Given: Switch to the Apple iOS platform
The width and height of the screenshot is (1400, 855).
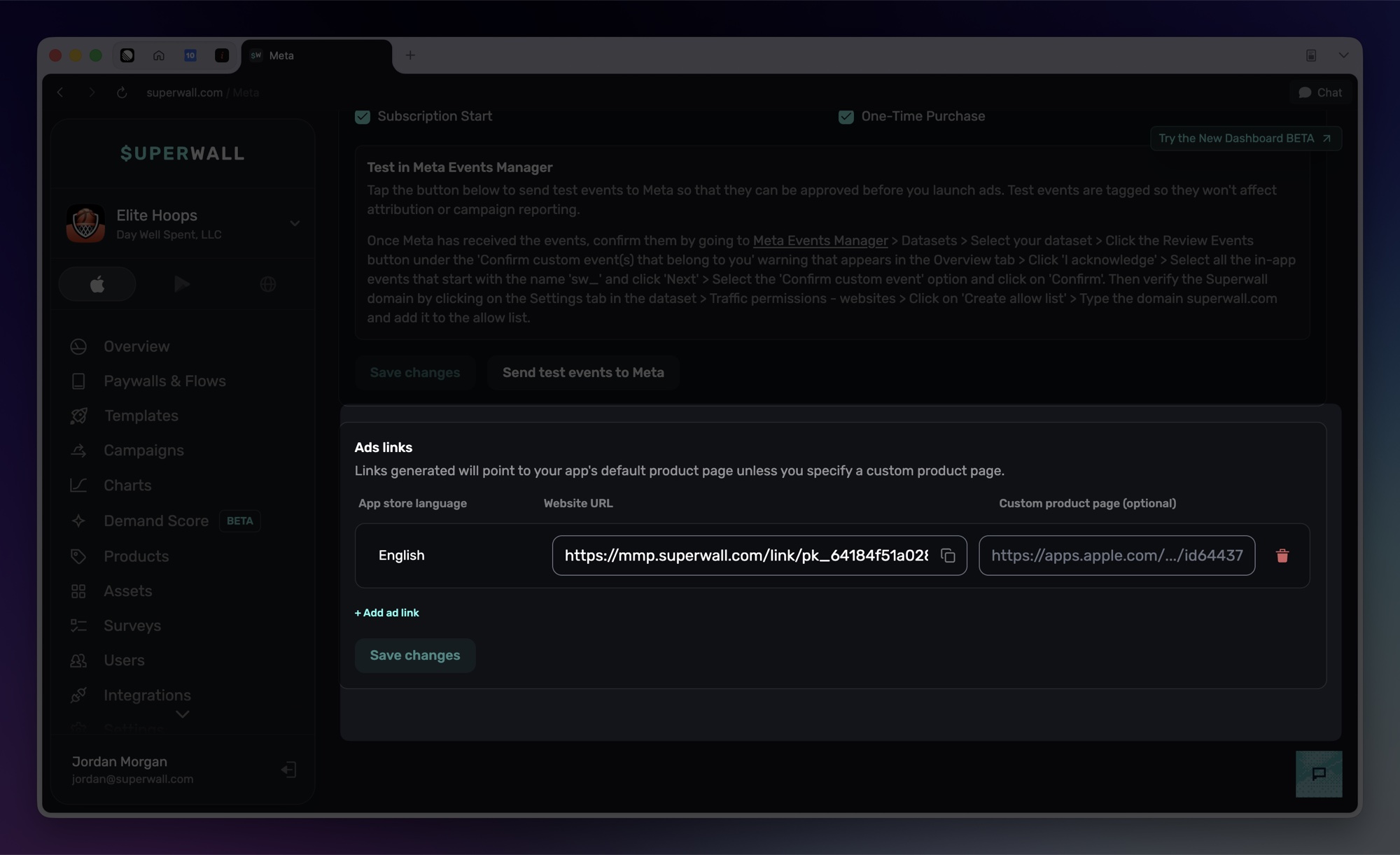Looking at the screenshot, I should (97, 284).
